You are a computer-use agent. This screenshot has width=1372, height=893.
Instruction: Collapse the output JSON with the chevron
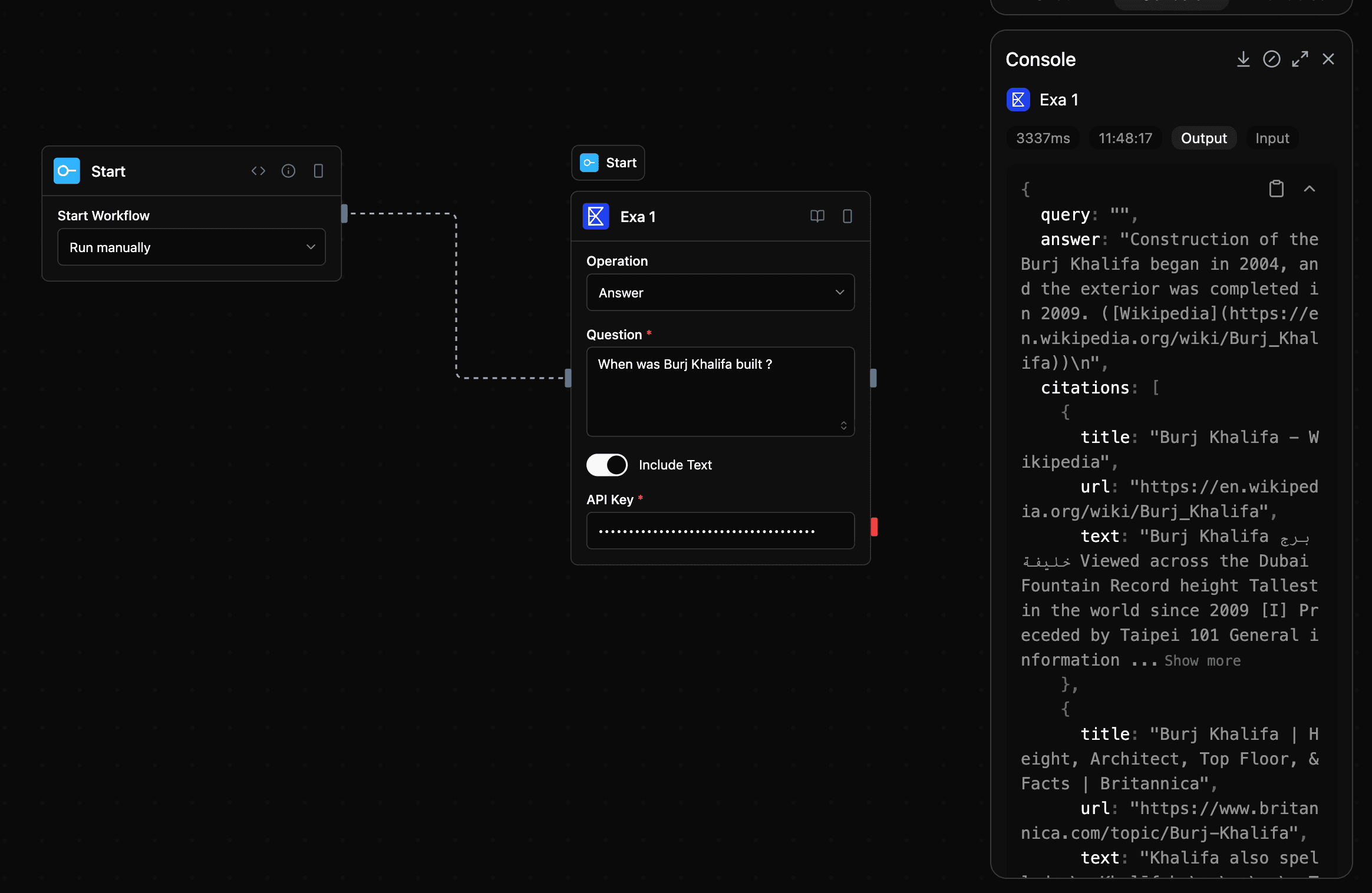(x=1309, y=188)
